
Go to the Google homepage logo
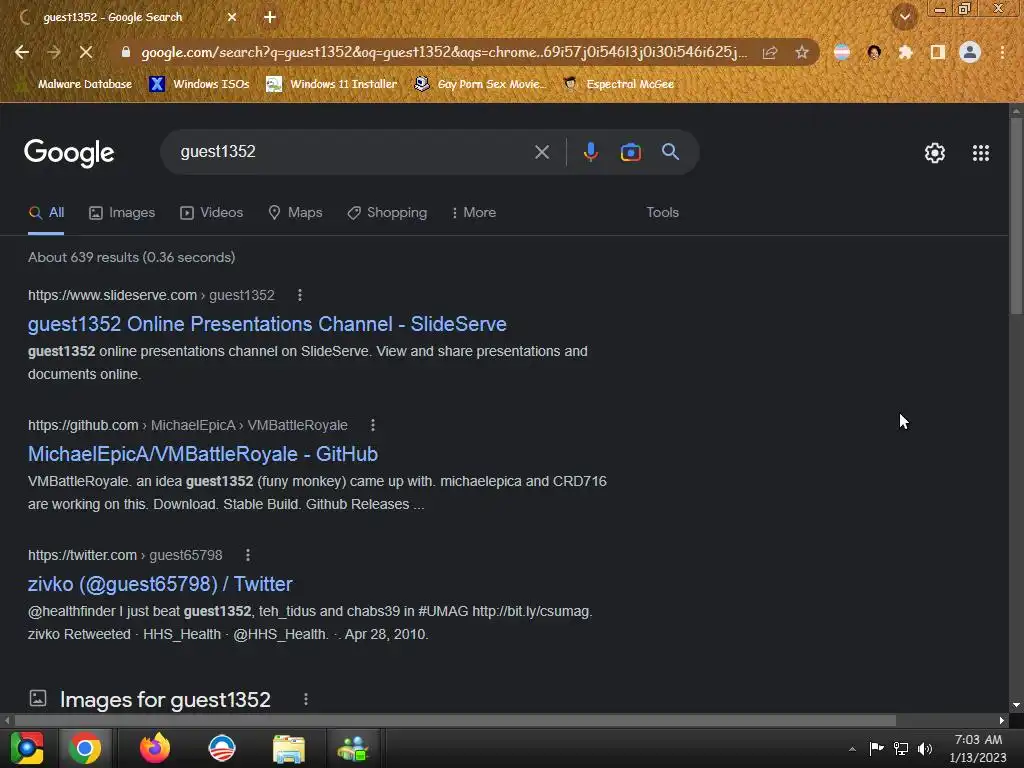pos(69,153)
